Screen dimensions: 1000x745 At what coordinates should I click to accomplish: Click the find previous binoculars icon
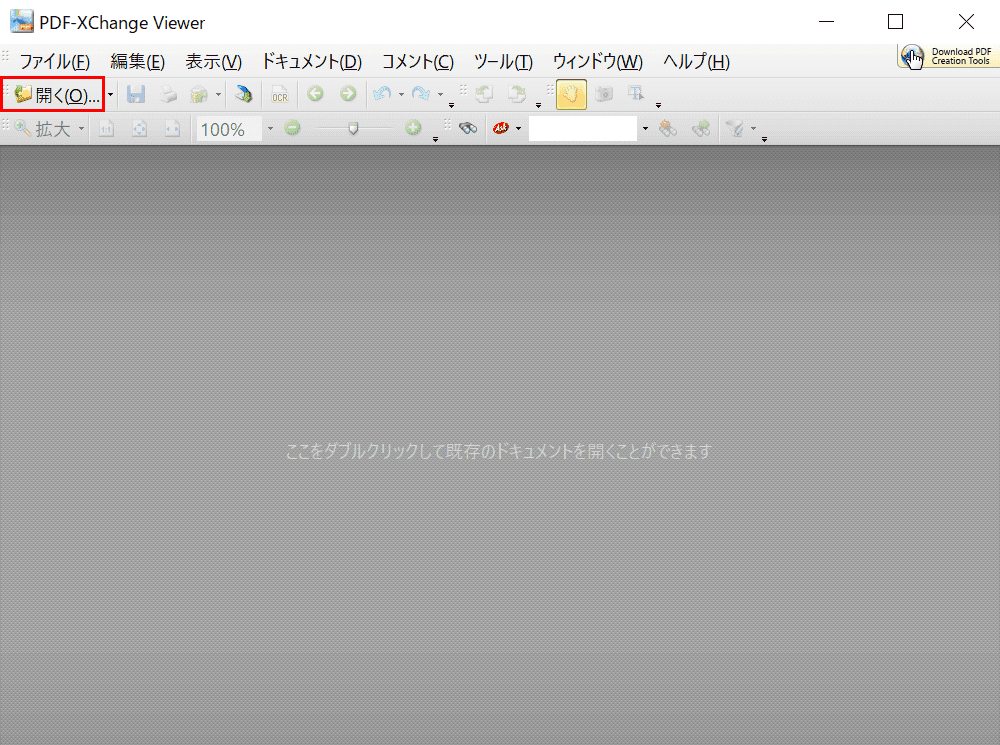pyautogui.click(x=668, y=129)
